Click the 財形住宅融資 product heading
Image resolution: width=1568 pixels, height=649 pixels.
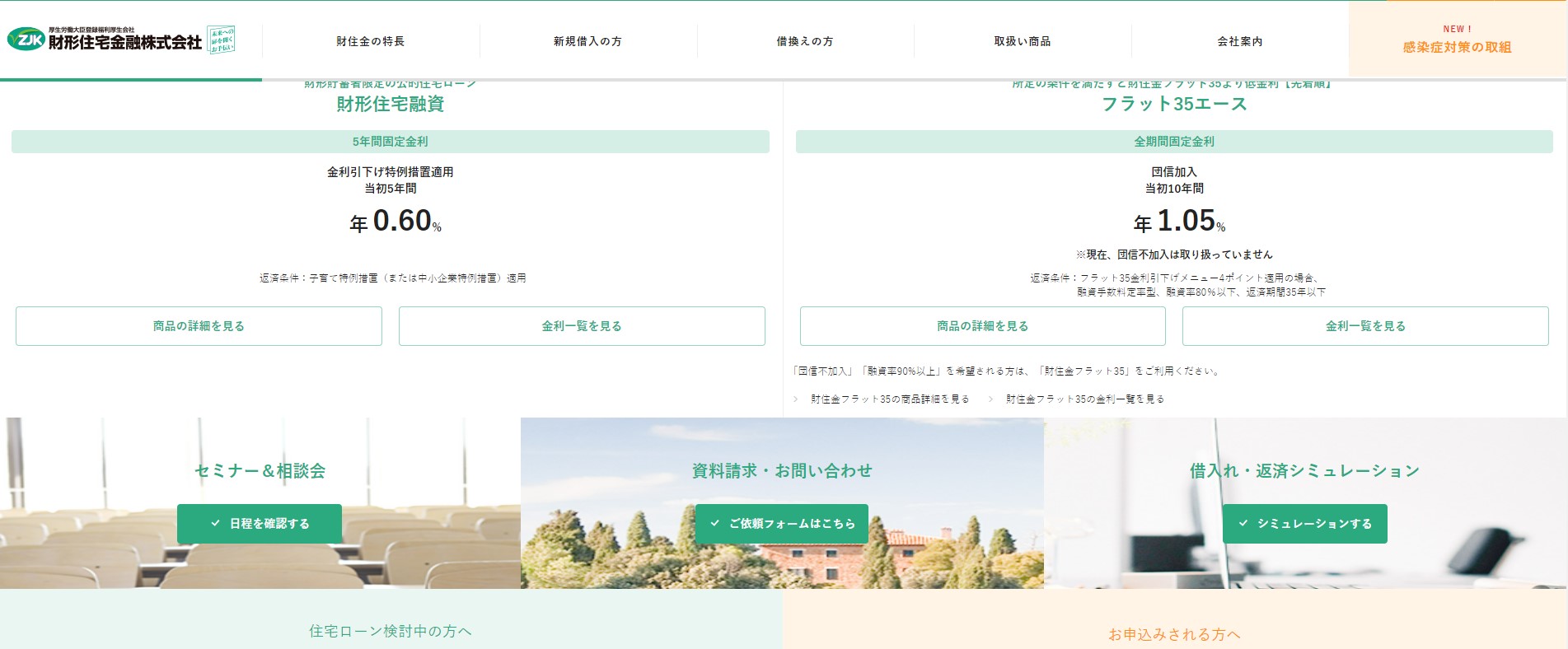click(x=391, y=104)
